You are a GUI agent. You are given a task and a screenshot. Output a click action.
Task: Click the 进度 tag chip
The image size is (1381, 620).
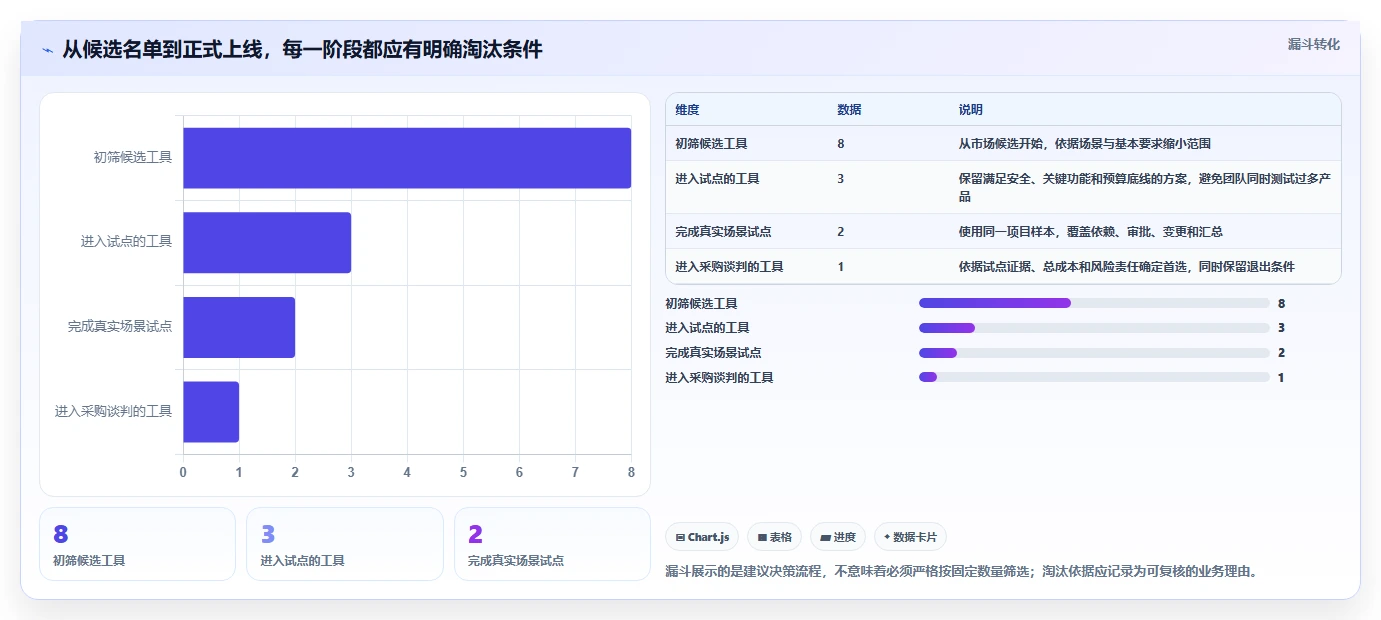(x=838, y=537)
